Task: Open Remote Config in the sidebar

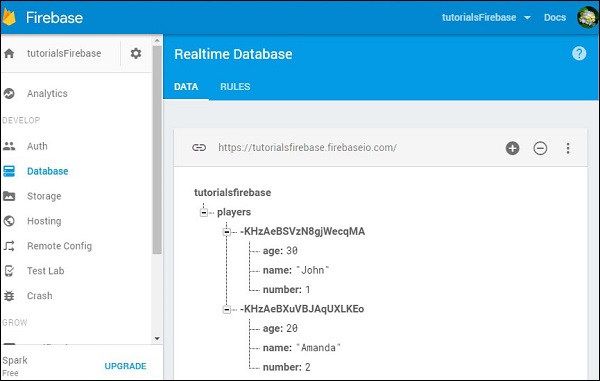Action: (59, 246)
